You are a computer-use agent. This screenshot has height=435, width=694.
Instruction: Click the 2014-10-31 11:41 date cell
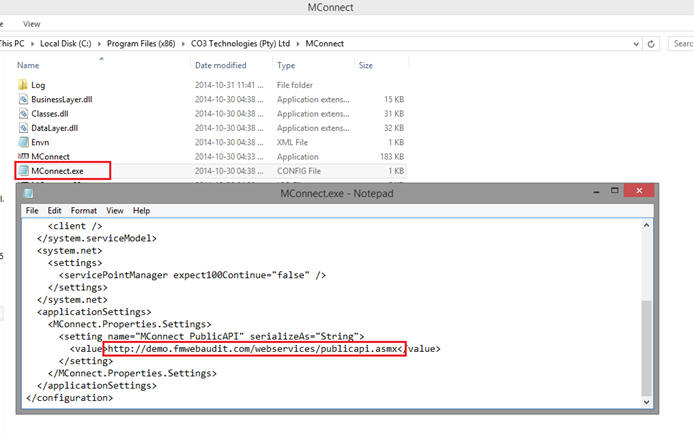(229, 85)
